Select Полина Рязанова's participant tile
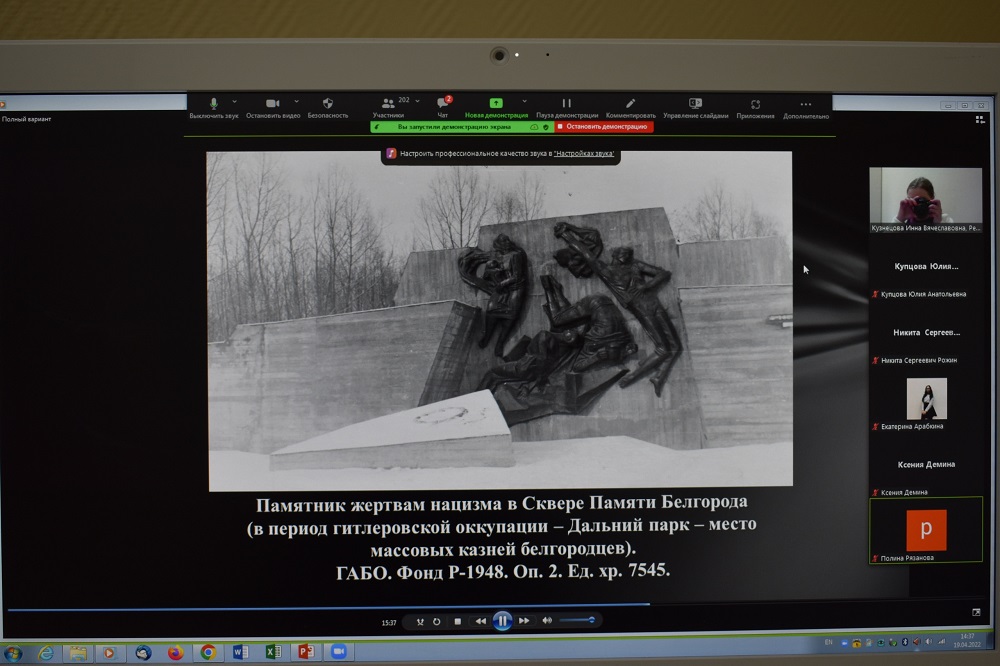Image resolution: width=1000 pixels, height=666 pixels. click(925, 531)
